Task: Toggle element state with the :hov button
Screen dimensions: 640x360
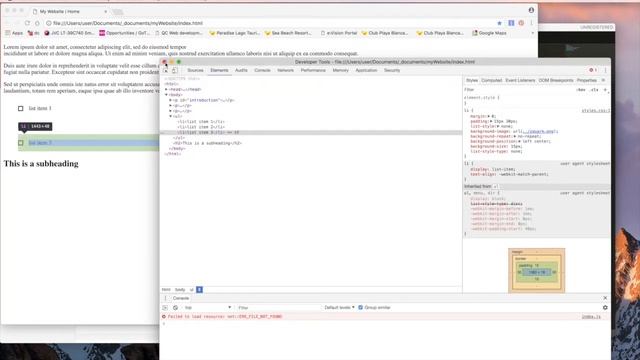Action: point(581,90)
